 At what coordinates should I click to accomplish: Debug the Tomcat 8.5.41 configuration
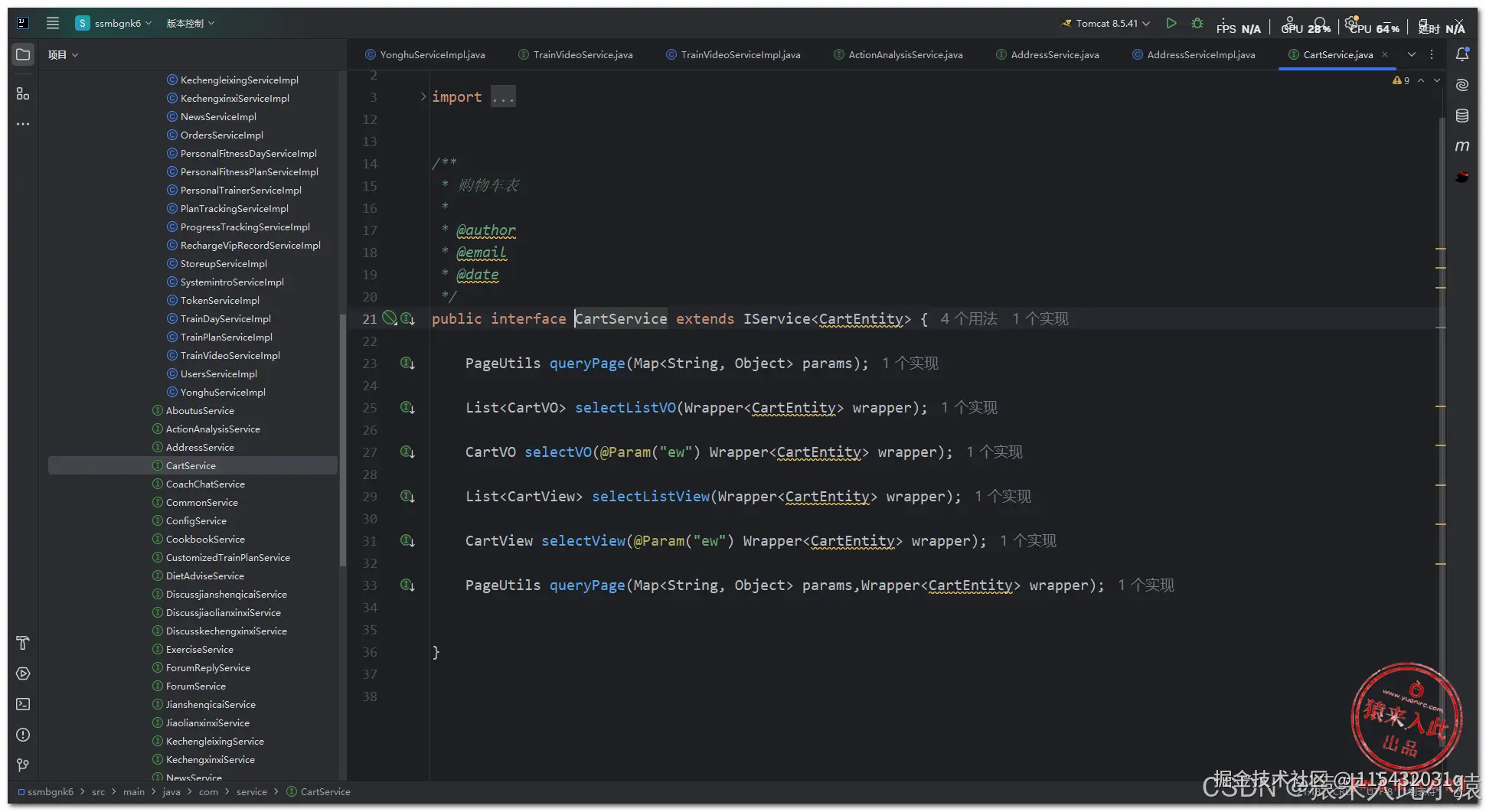[1197, 23]
